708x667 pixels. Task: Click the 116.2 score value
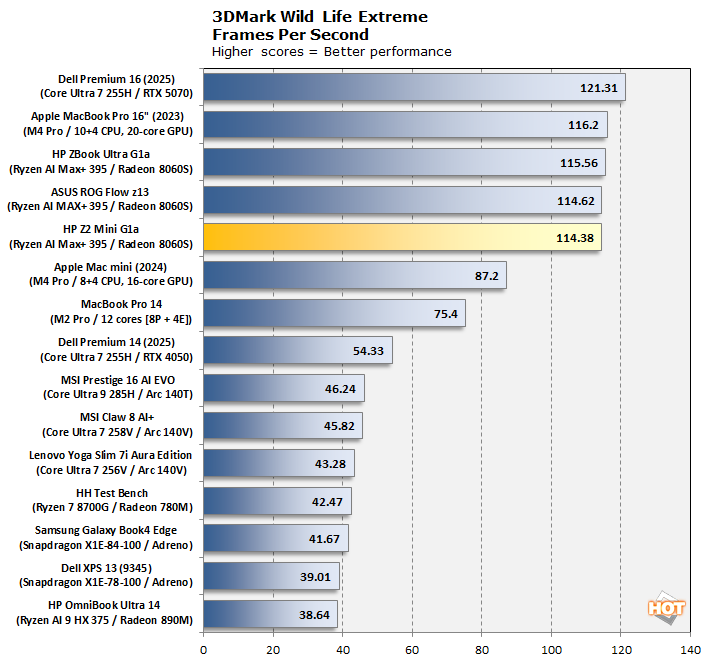pos(583,125)
